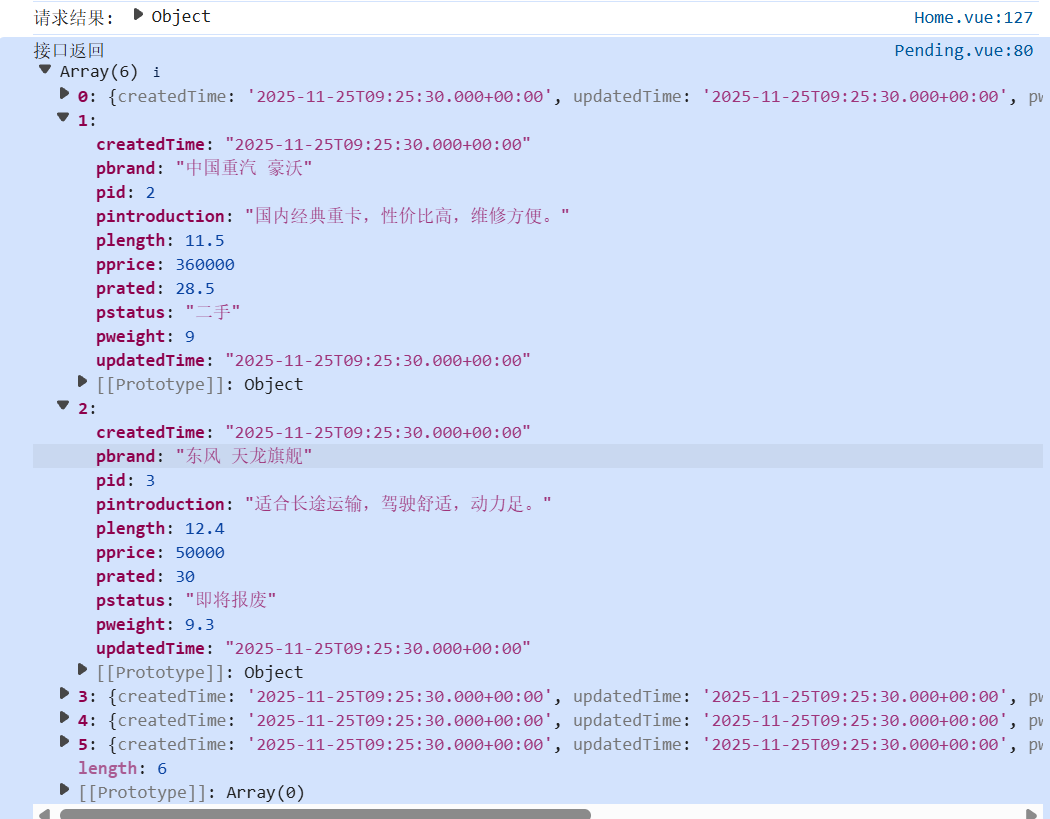1050x819 pixels.
Task: Open the Pending.vue:80 source link
Action: click(x=964, y=50)
